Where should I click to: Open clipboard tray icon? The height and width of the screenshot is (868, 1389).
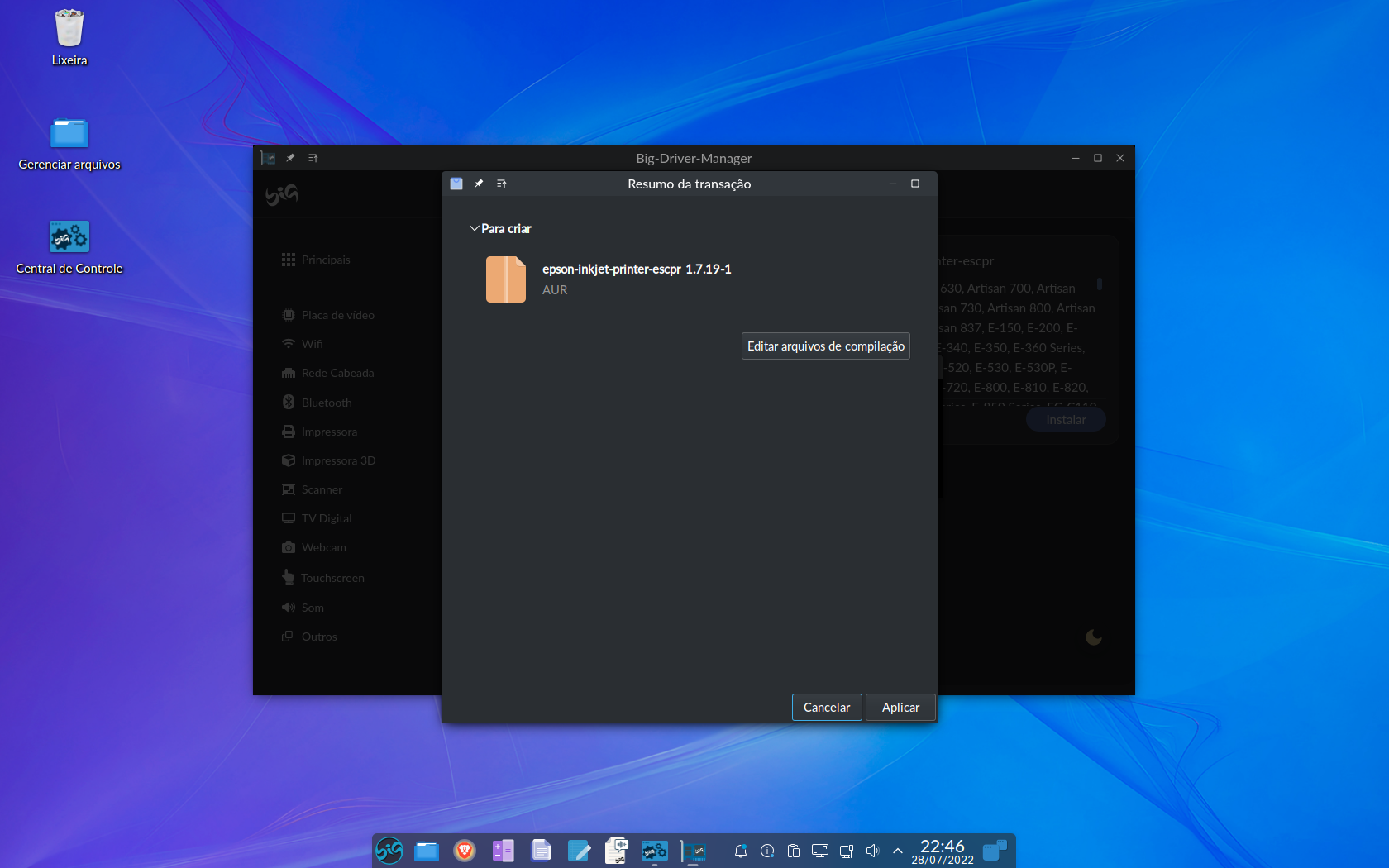pyautogui.click(x=794, y=851)
